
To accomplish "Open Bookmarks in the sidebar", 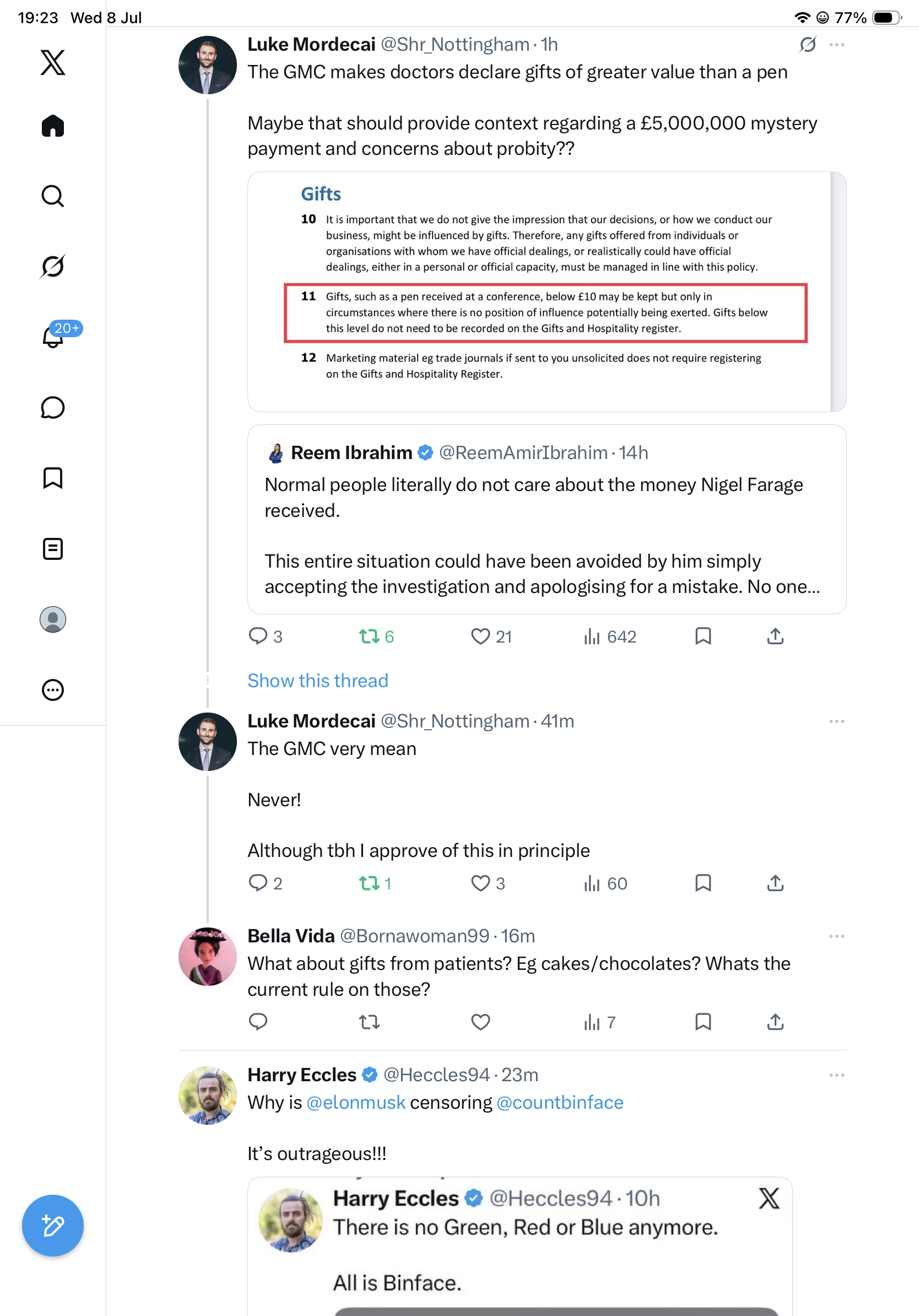I will click(53, 478).
